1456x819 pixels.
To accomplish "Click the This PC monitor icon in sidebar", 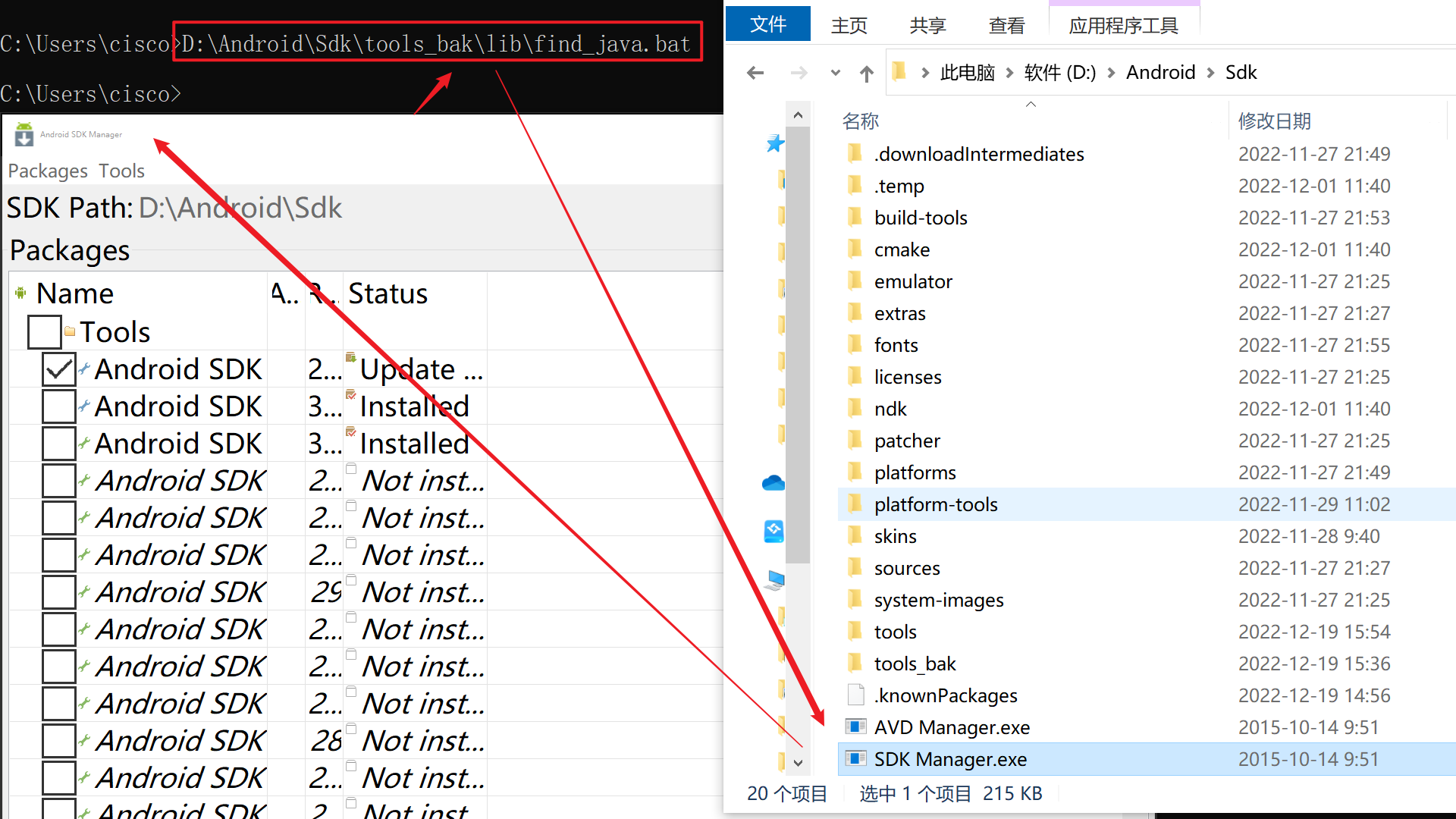I will click(x=774, y=581).
